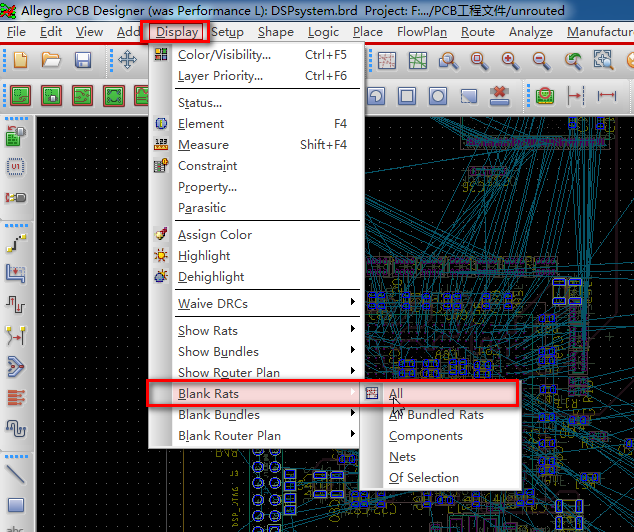
Task: Select the Move four-arrow tool
Action: coord(127,61)
